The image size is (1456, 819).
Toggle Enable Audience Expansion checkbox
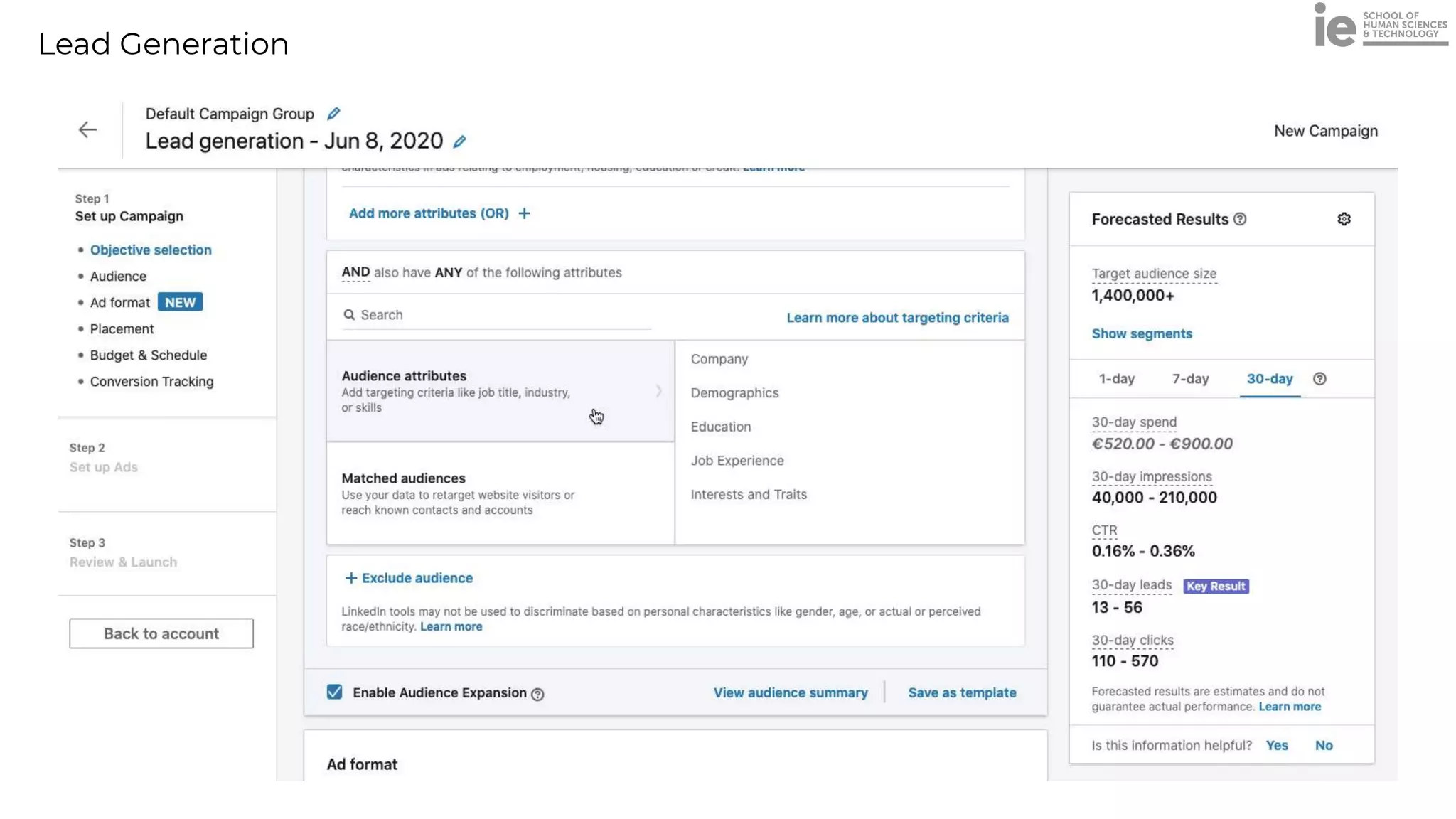(x=334, y=692)
